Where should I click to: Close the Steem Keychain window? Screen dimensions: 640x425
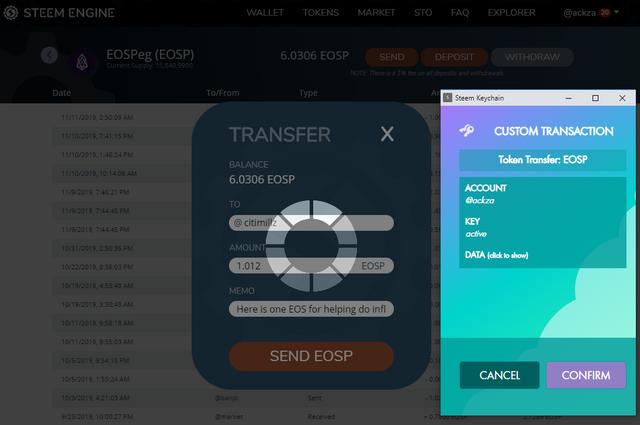click(x=622, y=98)
